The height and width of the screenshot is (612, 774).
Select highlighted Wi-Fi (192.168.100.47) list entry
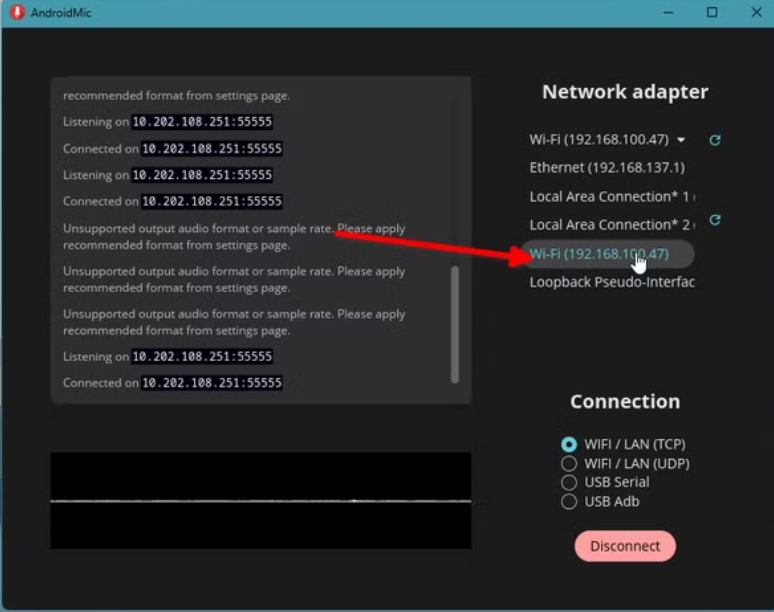[x=599, y=254]
